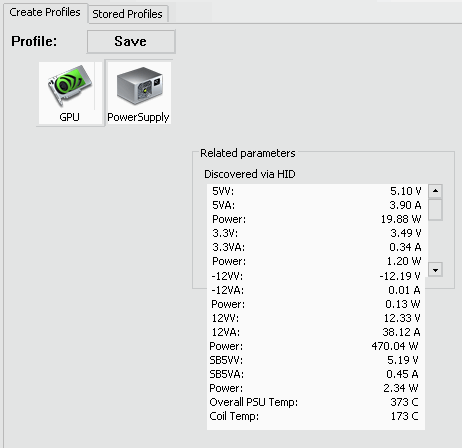Select the -12VV voltage row

click(x=316, y=276)
